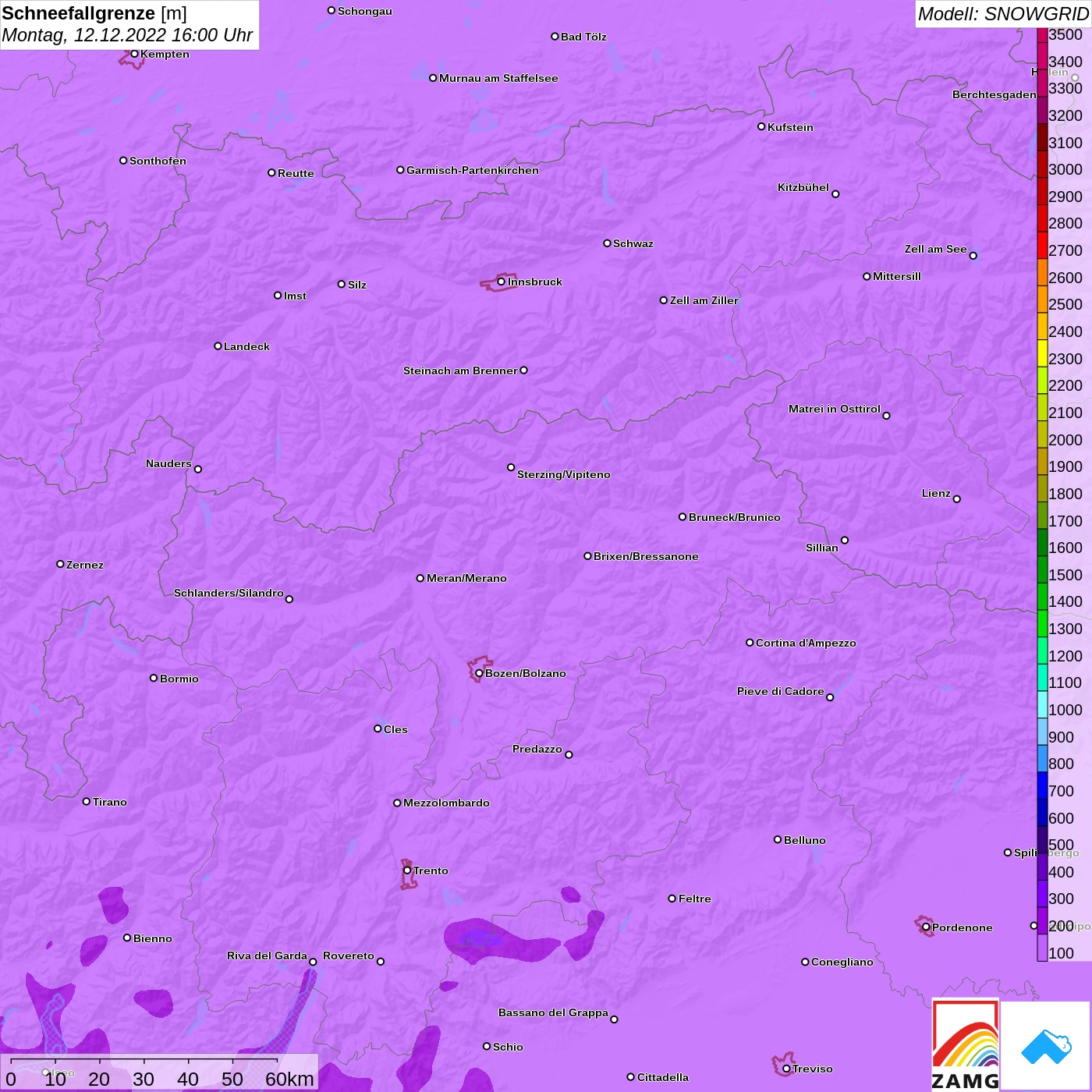The height and width of the screenshot is (1092, 1092).
Task: Click the Bienno label
Action: (152, 938)
